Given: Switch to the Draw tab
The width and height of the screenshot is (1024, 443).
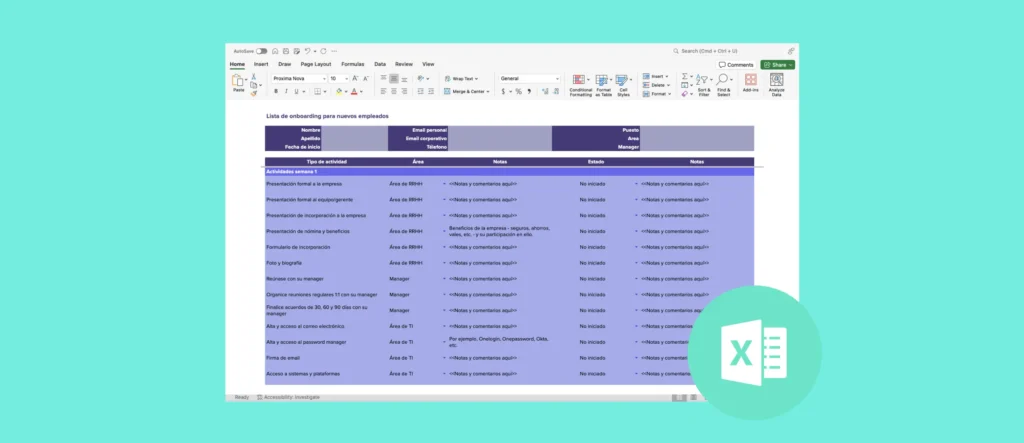Looking at the screenshot, I should click(285, 64).
